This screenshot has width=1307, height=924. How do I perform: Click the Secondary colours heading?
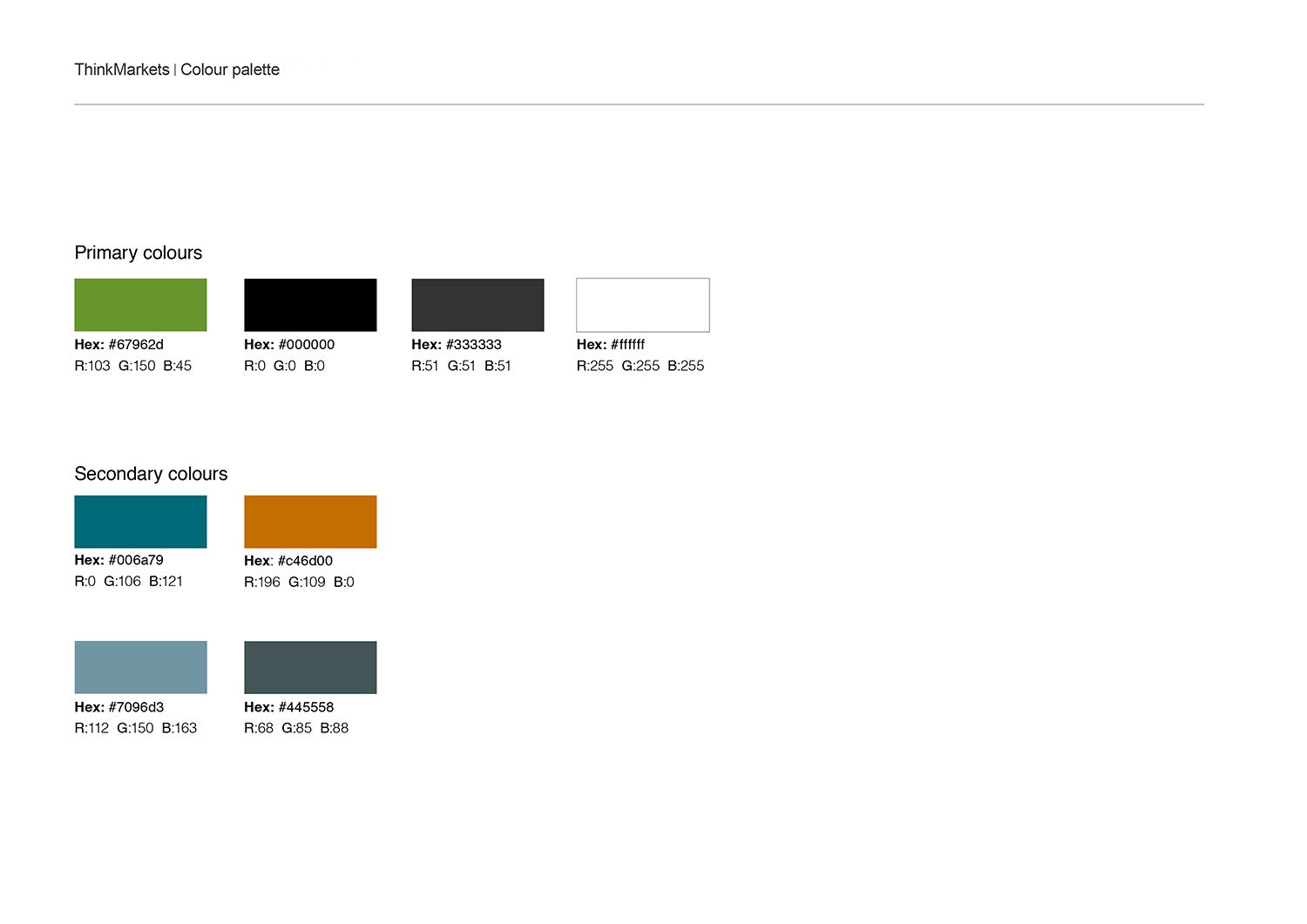151,474
